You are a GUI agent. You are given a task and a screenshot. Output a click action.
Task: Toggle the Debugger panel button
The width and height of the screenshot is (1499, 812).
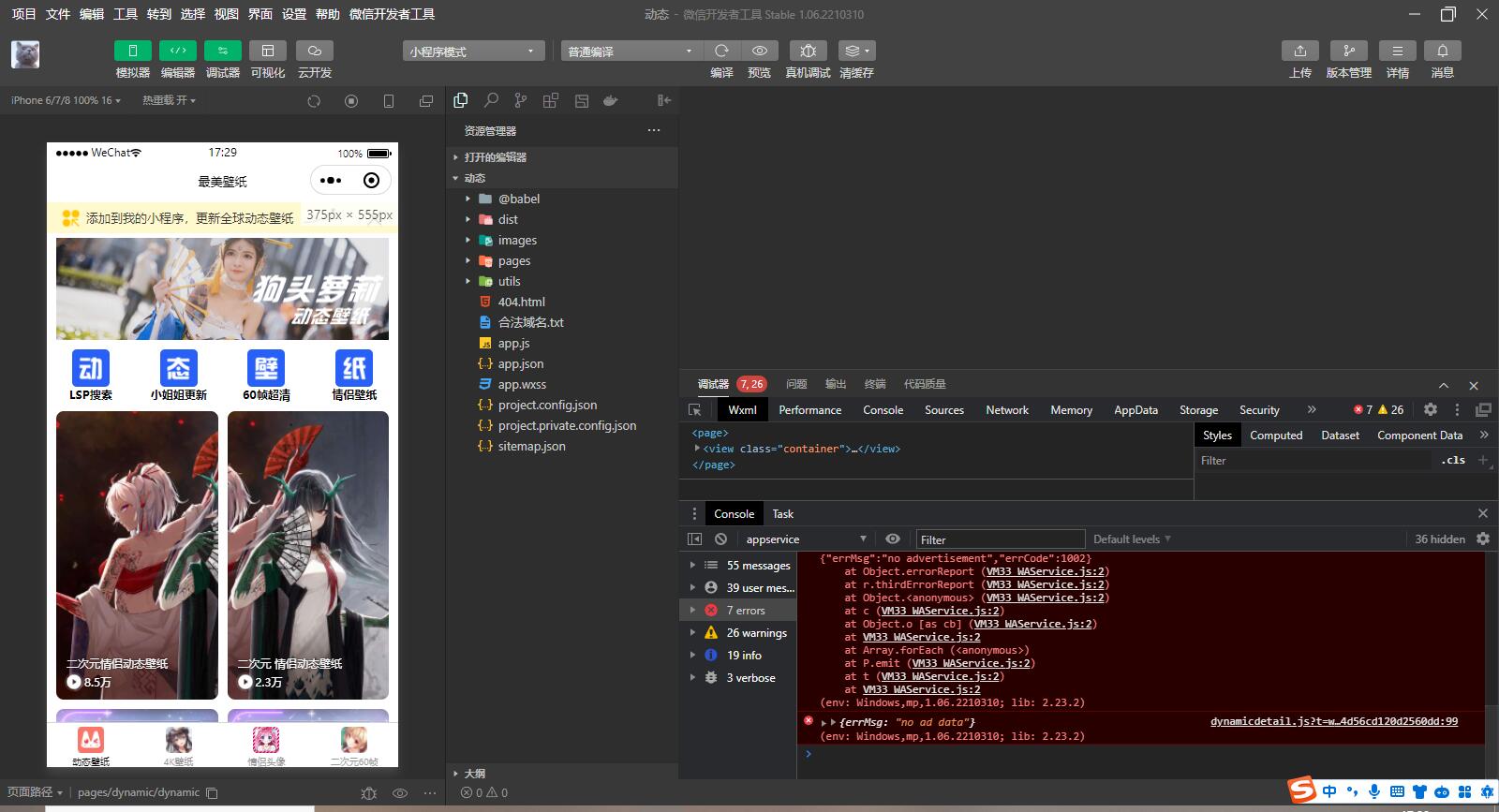pos(222,51)
